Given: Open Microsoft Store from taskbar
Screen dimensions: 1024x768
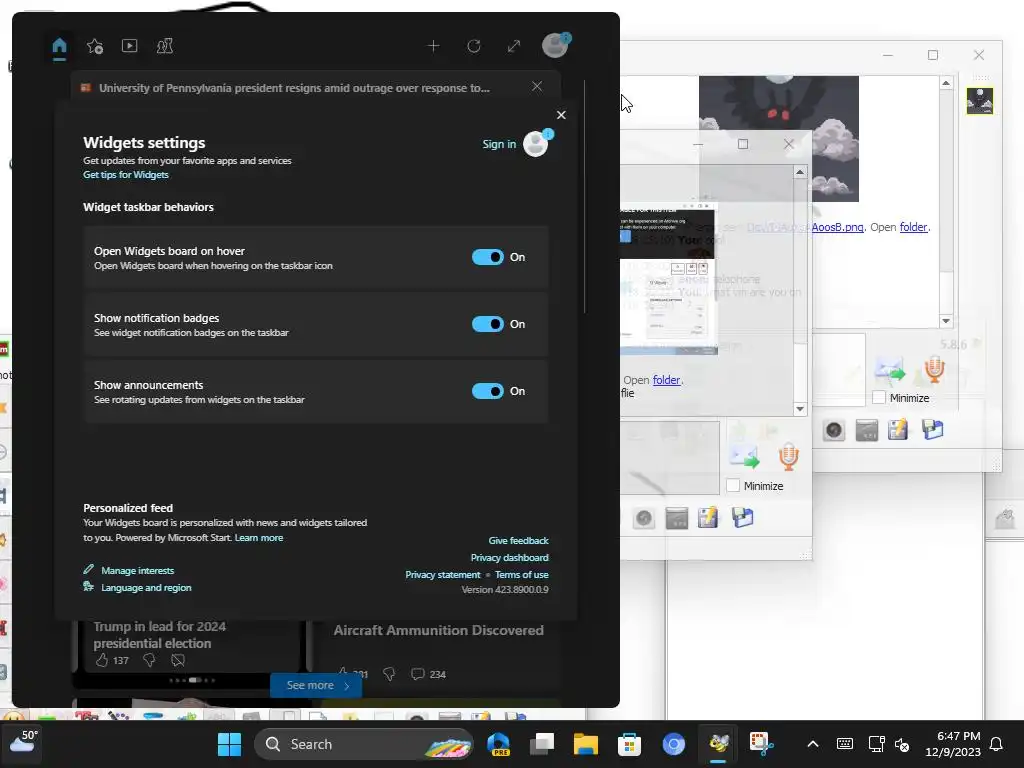Looking at the screenshot, I should pyautogui.click(x=630, y=744).
